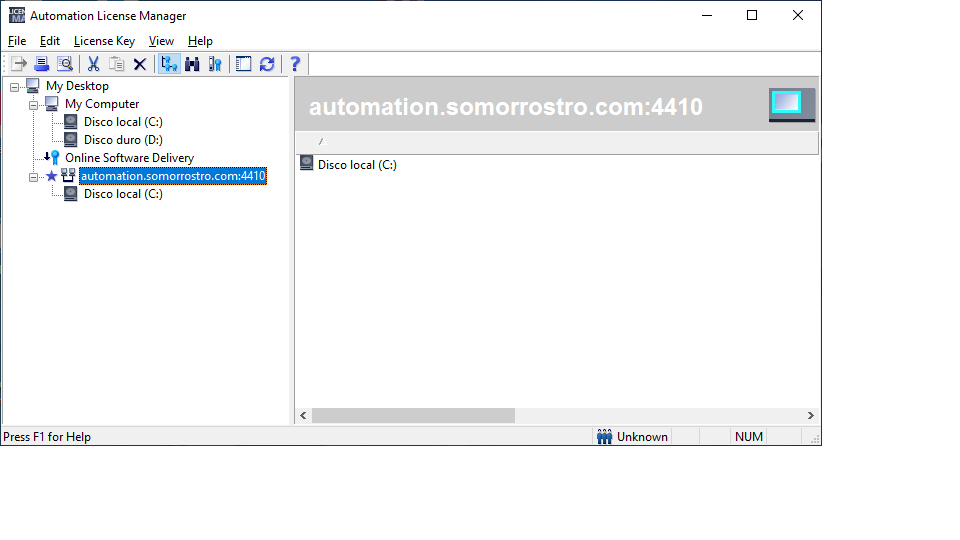Click the server with license ribbon icon
The image size is (960, 540).
215,64
